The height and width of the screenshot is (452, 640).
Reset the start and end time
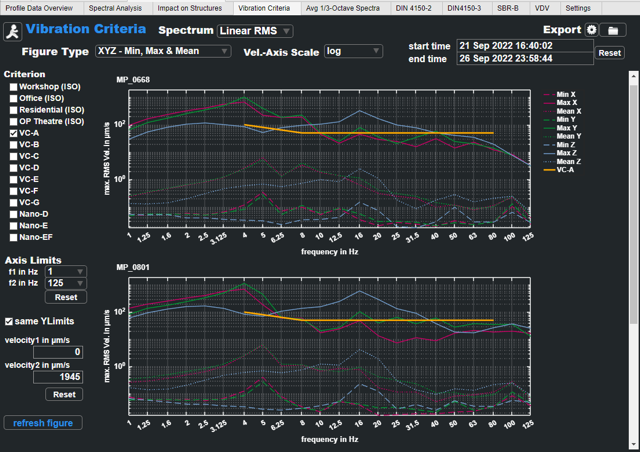pos(609,53)
